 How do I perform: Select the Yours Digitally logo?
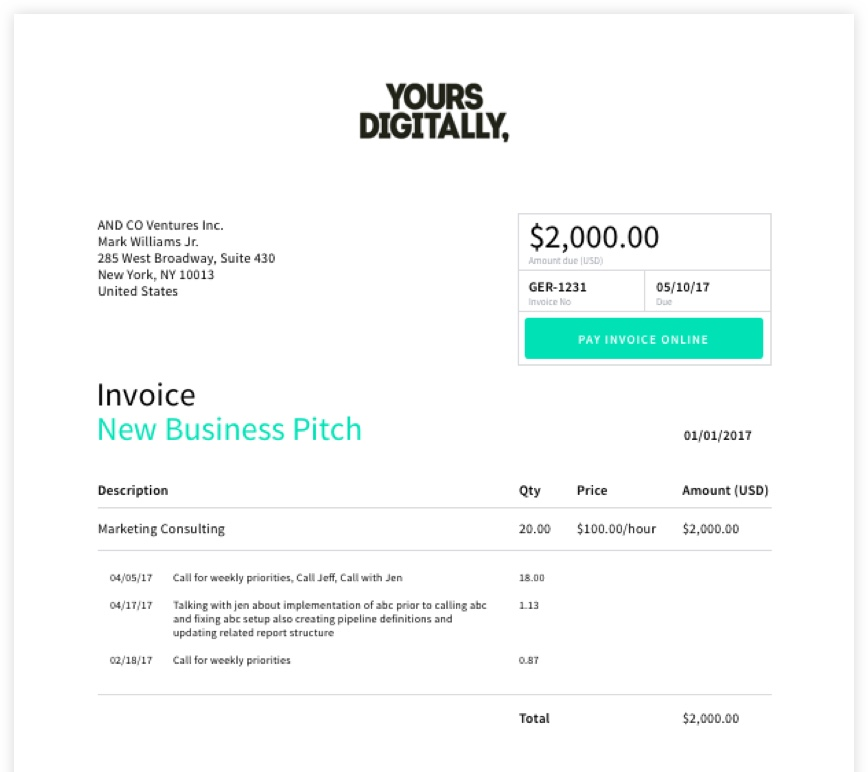(x=434, y=112)
